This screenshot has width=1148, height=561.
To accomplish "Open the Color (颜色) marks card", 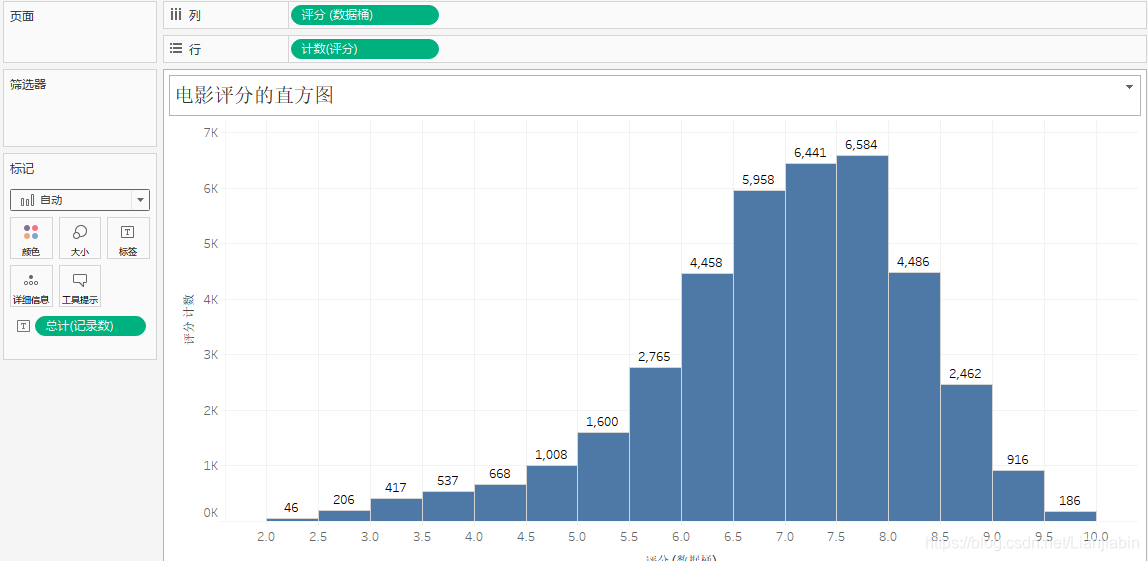I will tap(31, 238).
